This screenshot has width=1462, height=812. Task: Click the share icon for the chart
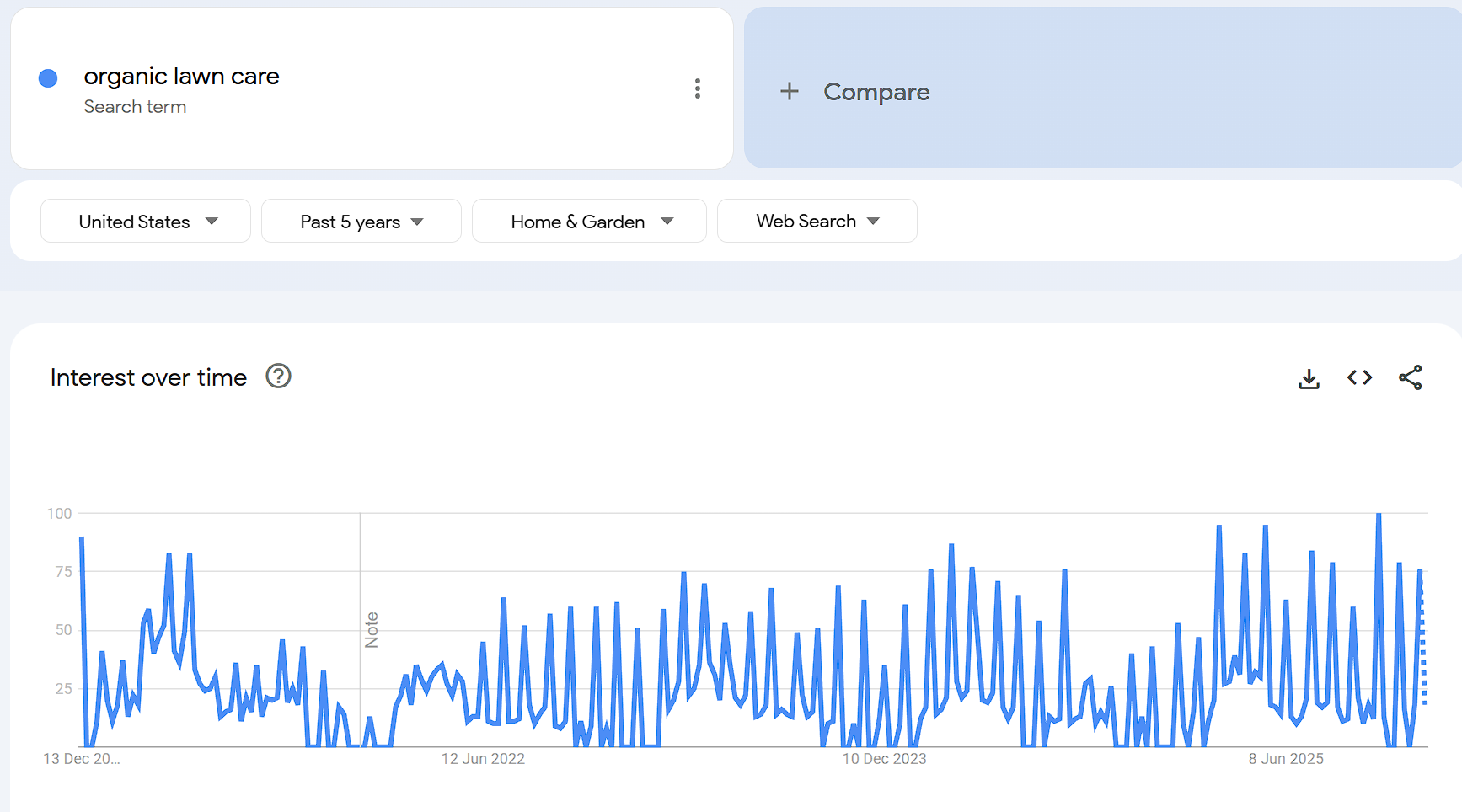[1410, 377]
